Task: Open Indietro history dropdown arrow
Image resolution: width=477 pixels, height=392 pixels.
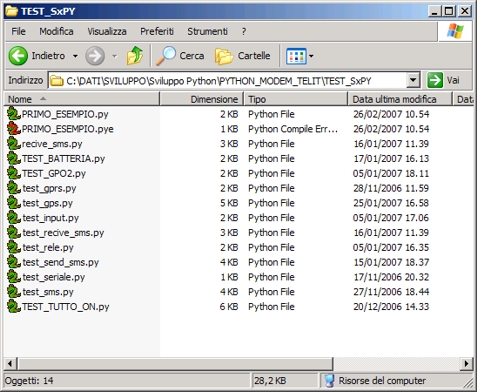Action: click(75, 56)
